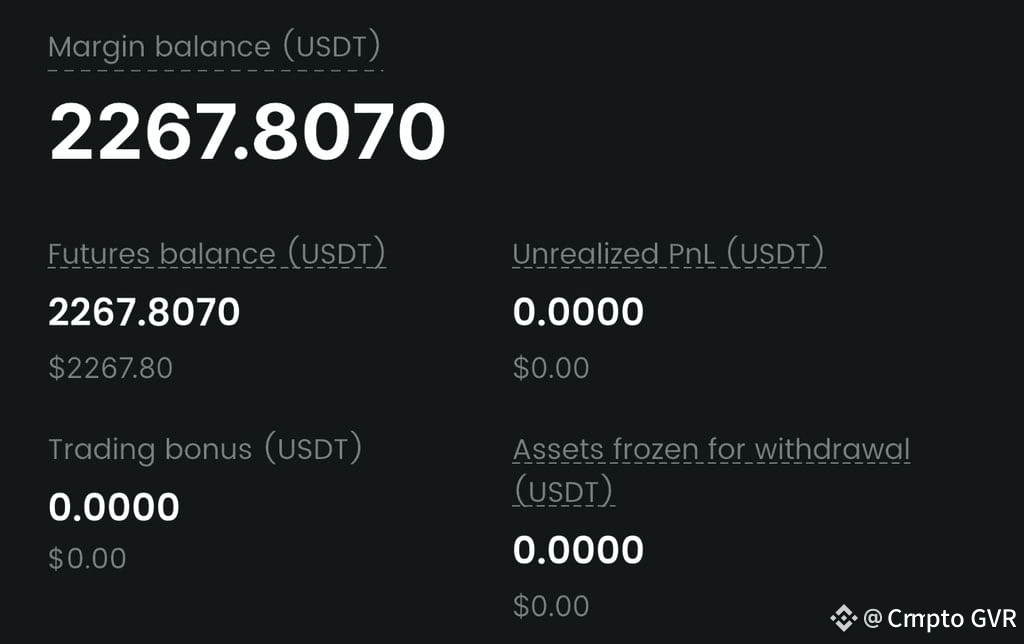Open the Assets frozen for withdrawal label
Screen dimensions: 1024x644
711,470
